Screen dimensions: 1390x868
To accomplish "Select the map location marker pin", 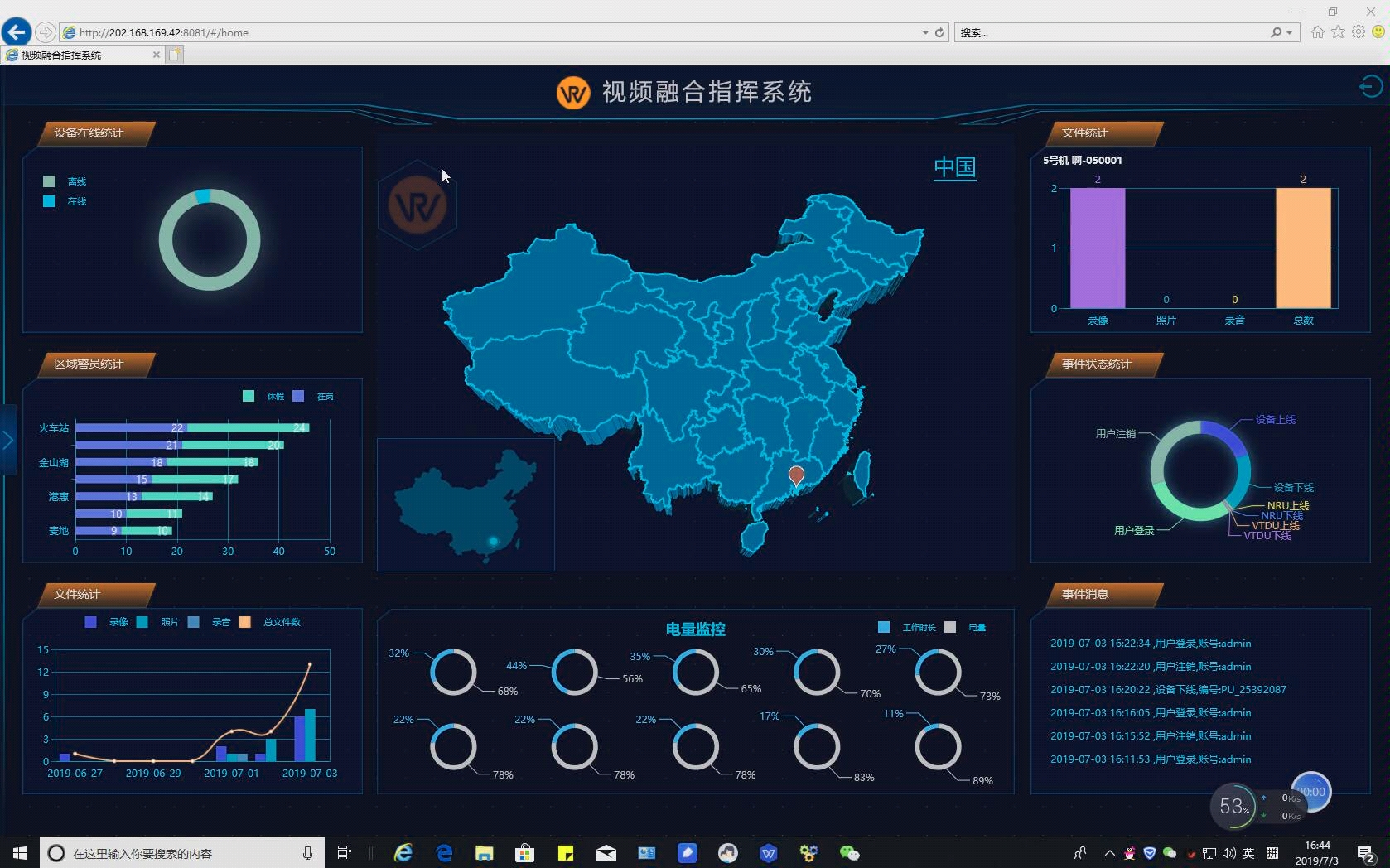I will [795, 475].
